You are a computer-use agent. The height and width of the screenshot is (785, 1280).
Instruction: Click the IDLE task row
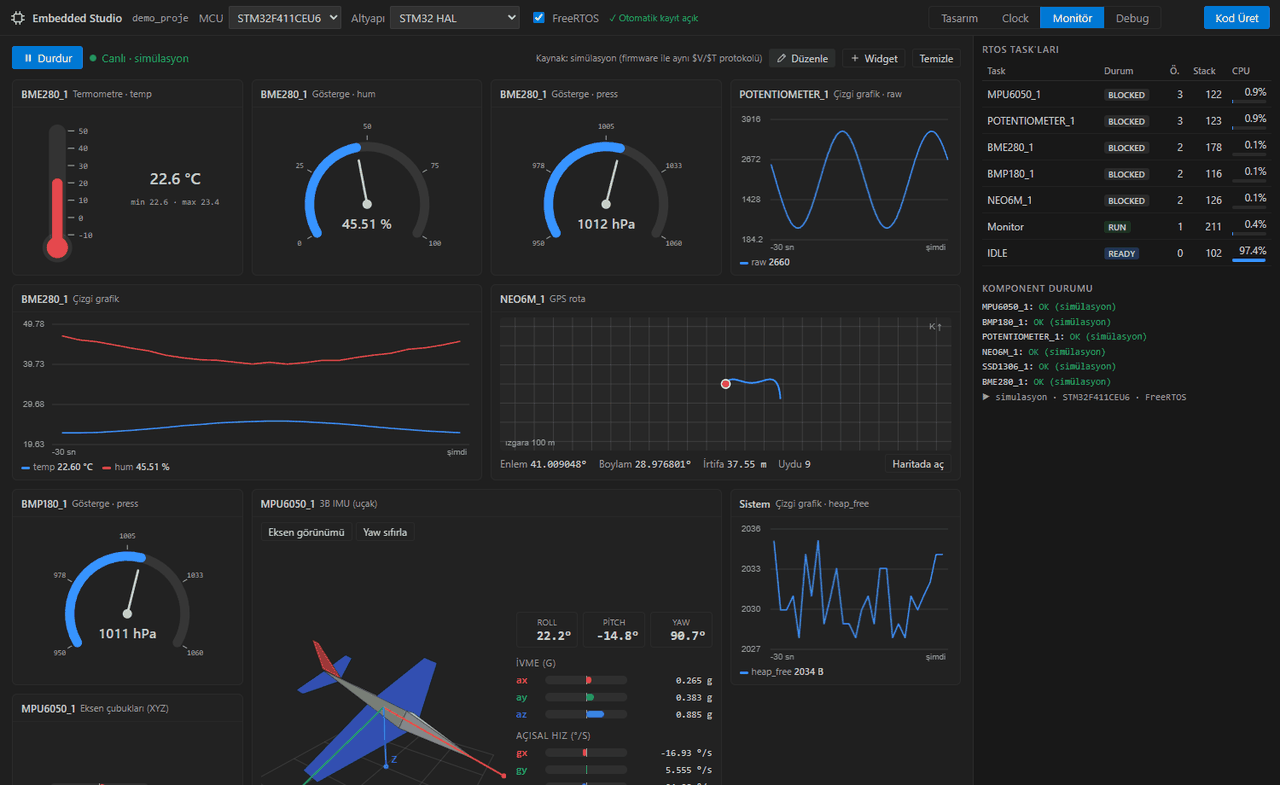(x=1126, y=253)
